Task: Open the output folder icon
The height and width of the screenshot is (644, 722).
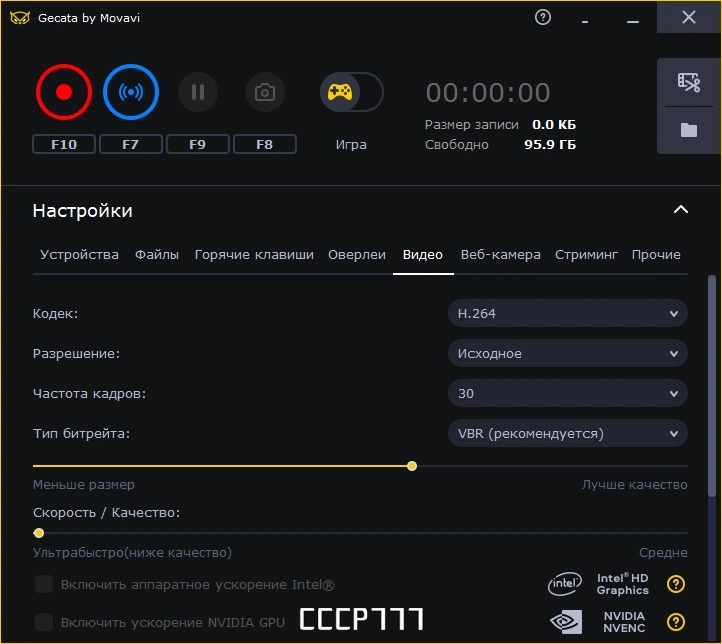Action: (x=688, y=130)
